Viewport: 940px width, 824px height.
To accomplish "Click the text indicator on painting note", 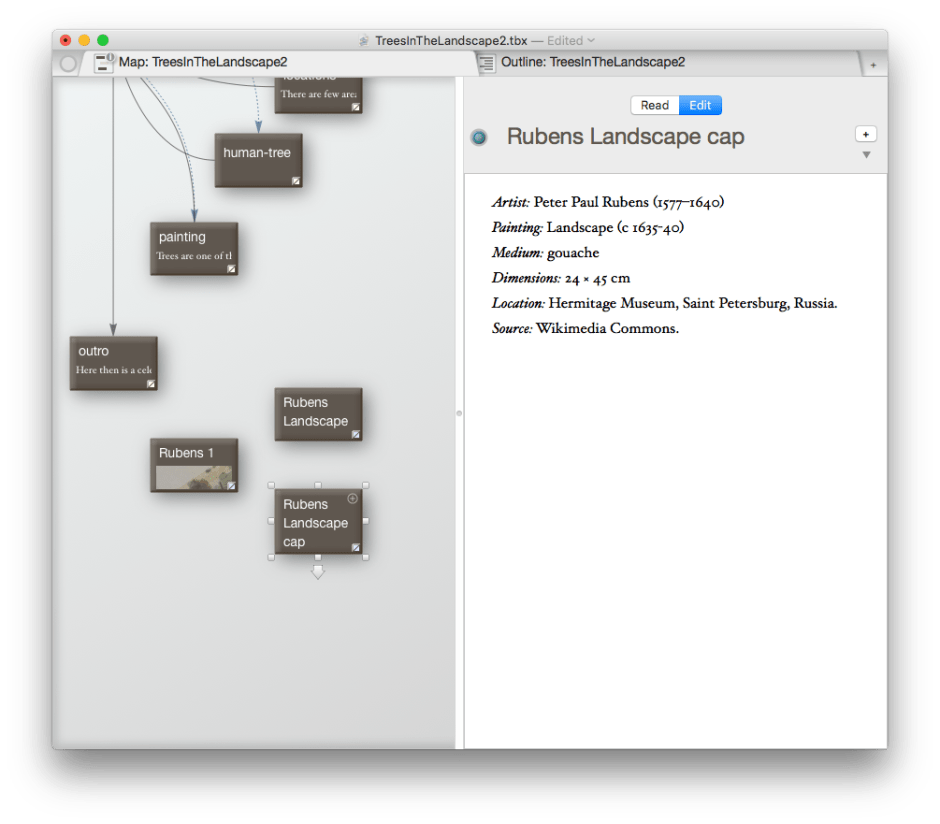I will (232, 268).
